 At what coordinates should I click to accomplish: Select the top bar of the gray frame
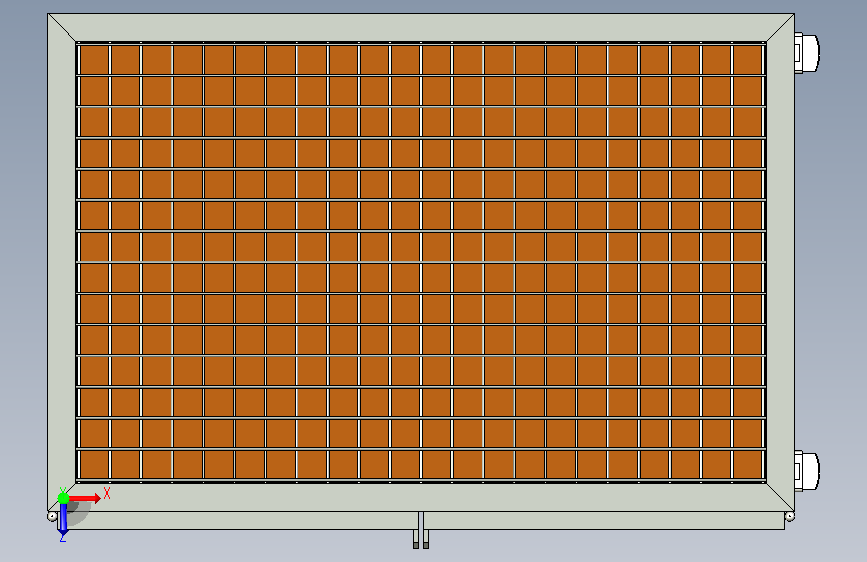[421, 28]
